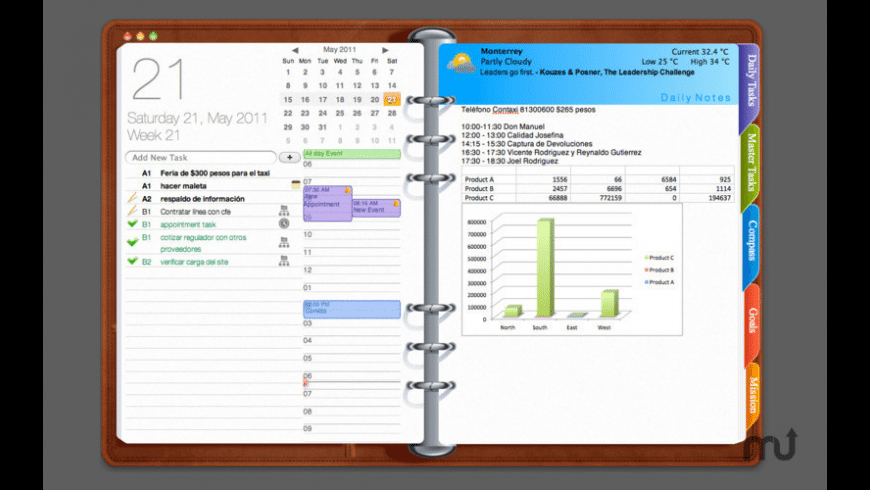Toggle checkmark on 'verificar carga del site'
Image resolution: width=870 pixels, height=490 pixels.
(132, 261)
